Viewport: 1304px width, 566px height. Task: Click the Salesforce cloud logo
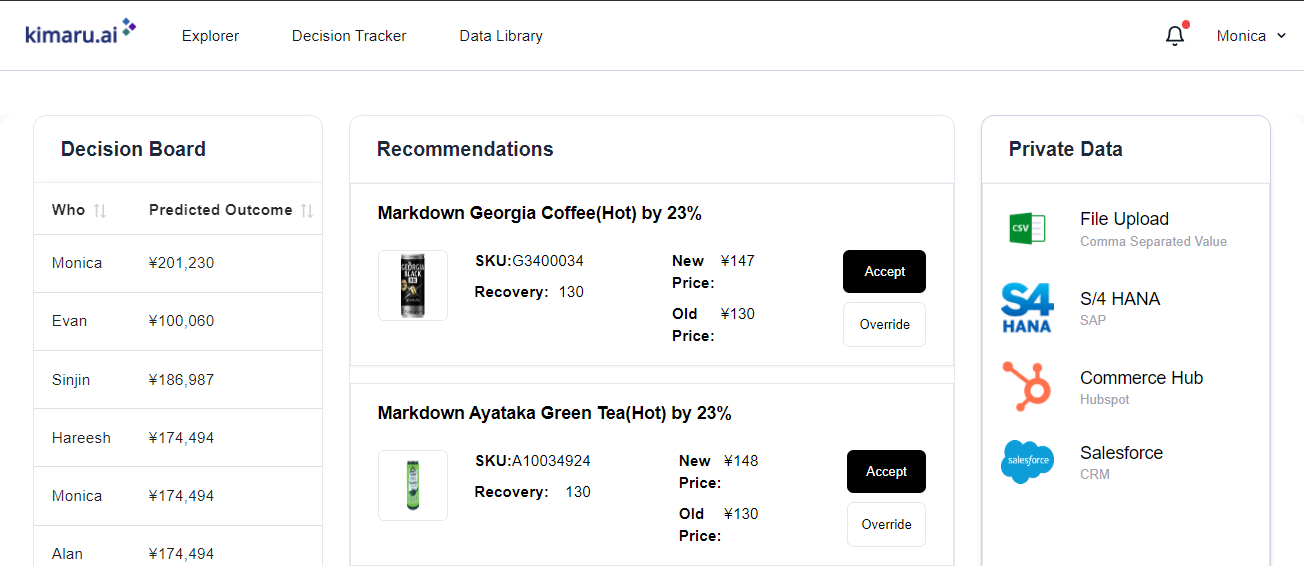[x=1027, y=461]
